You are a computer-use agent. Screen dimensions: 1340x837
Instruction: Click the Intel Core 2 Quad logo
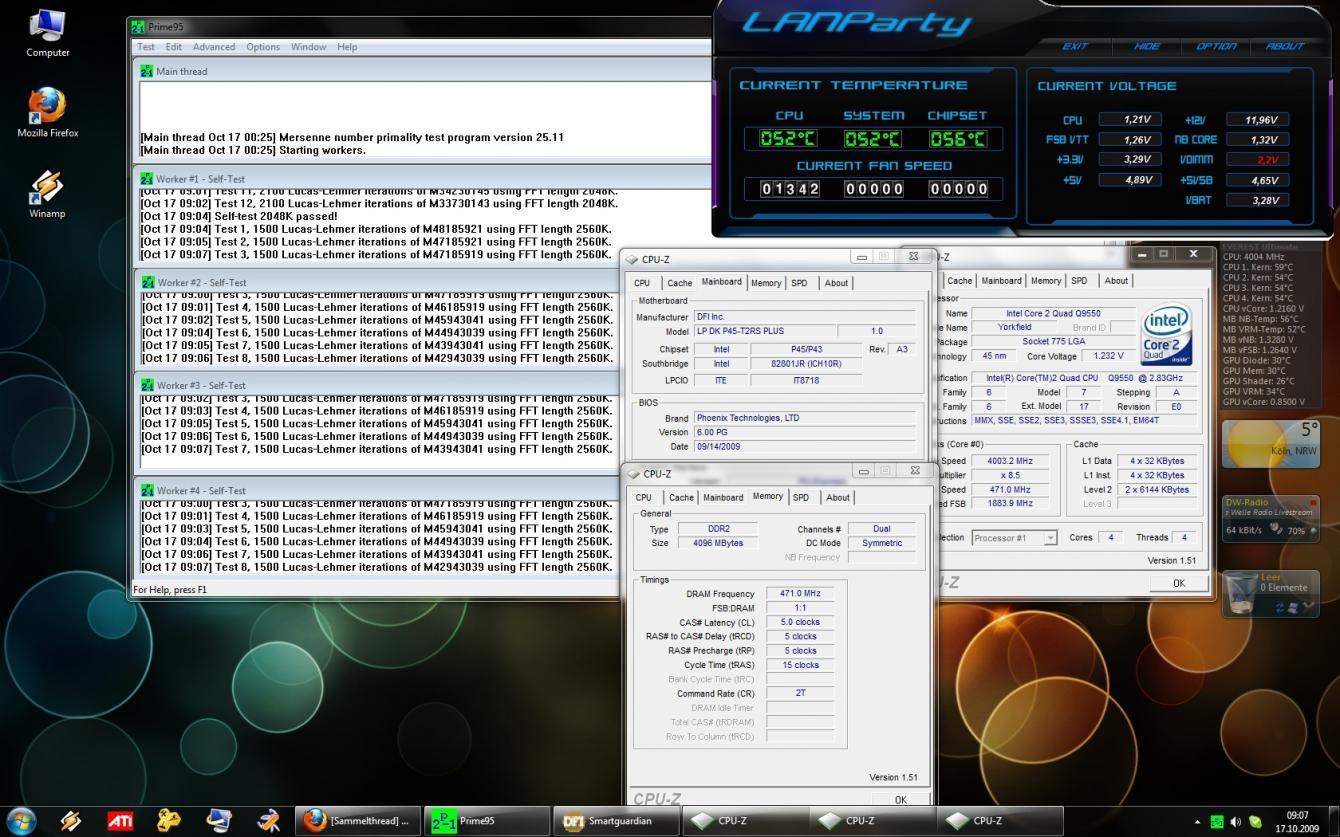coord(1167,335)
